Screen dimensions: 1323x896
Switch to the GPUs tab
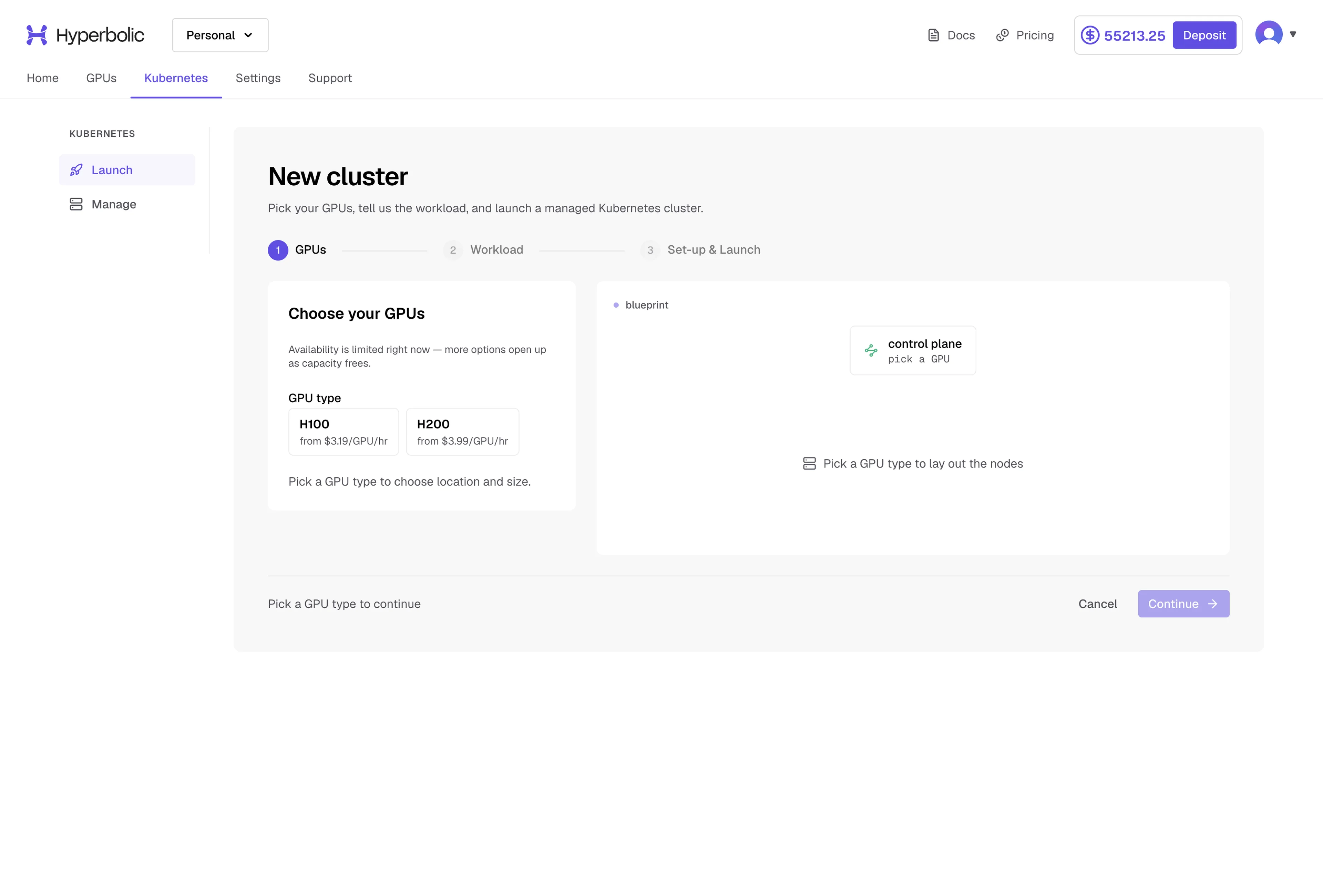[x=101, y=78]
